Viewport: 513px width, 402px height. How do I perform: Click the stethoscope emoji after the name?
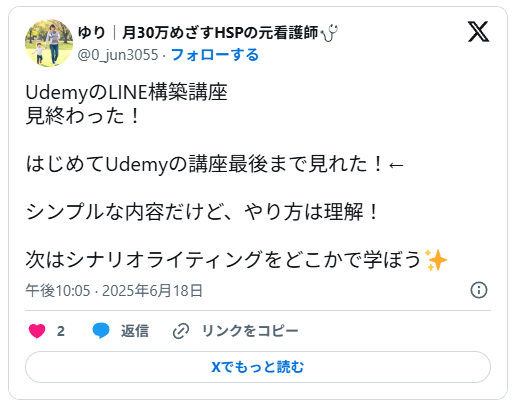pyautogui.click(x=329, y=33)
